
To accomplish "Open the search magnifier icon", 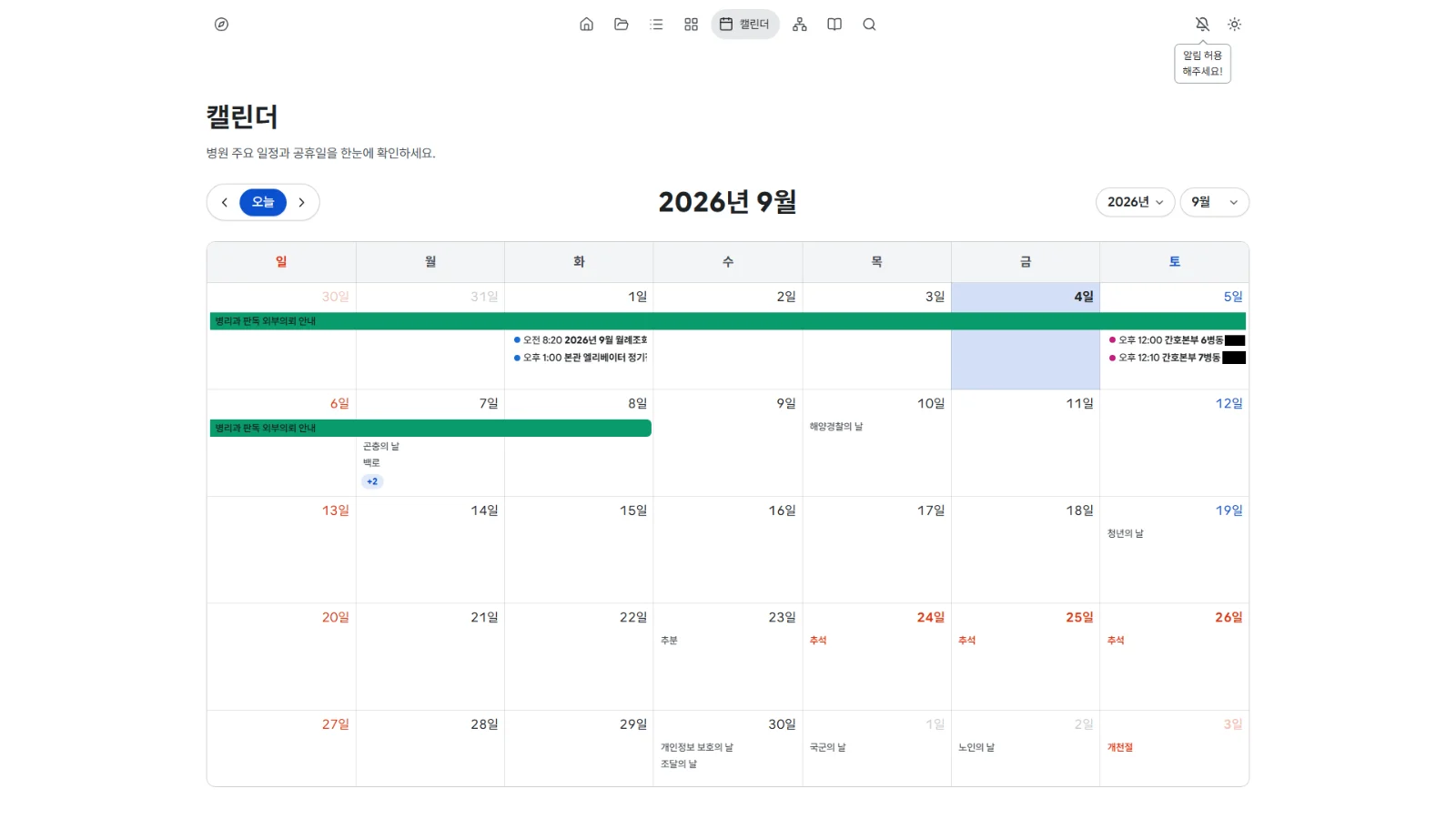I will [x=869, y=25].
